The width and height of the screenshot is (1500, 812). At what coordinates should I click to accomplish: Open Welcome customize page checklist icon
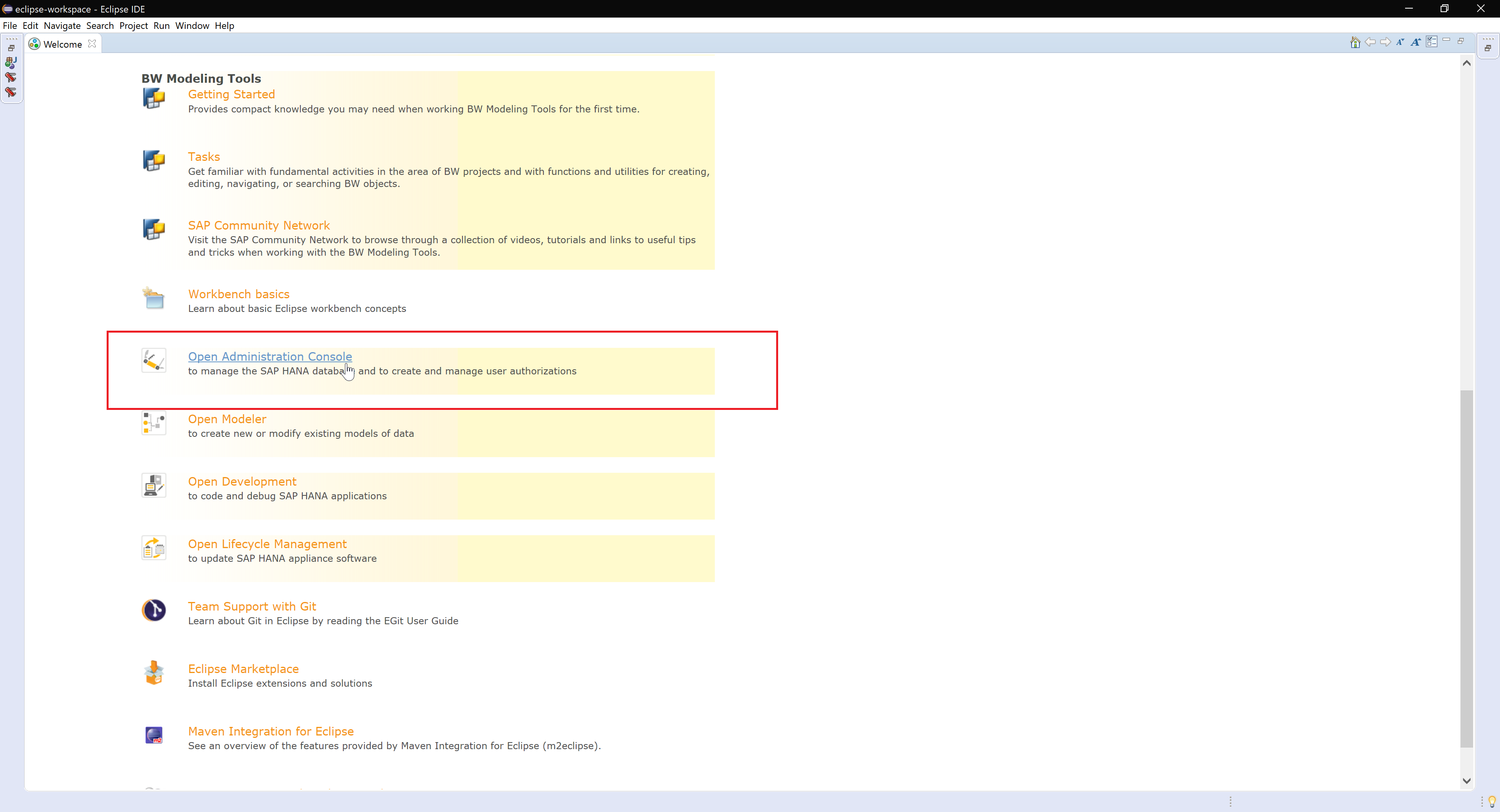[x=1431, y=42]
